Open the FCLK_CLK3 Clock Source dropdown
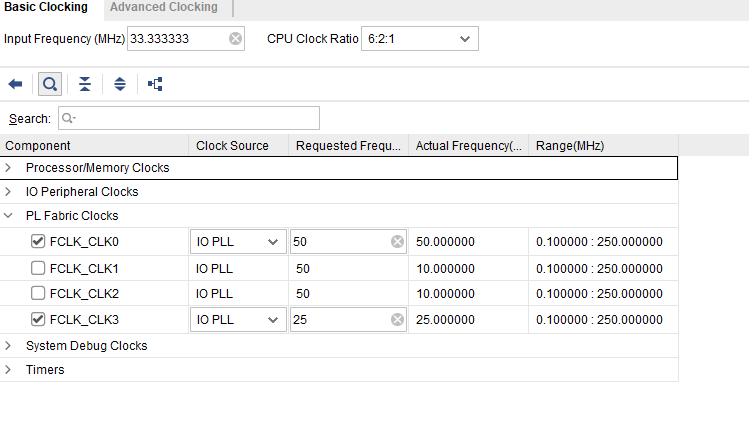Image resolution: width=749 pixels, height=429 pixels. 238,320
